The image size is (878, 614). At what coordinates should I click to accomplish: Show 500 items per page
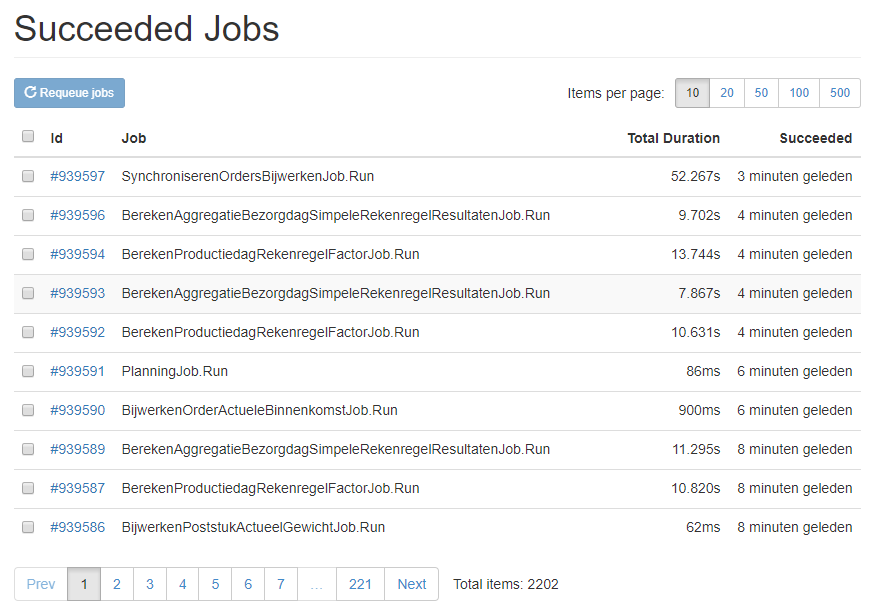(x=840, y=93)
